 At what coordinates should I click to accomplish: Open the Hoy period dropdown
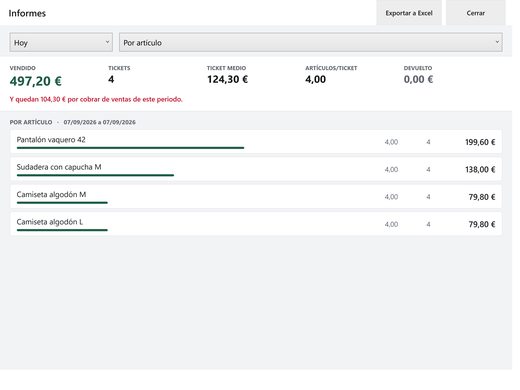coord(61,42)
